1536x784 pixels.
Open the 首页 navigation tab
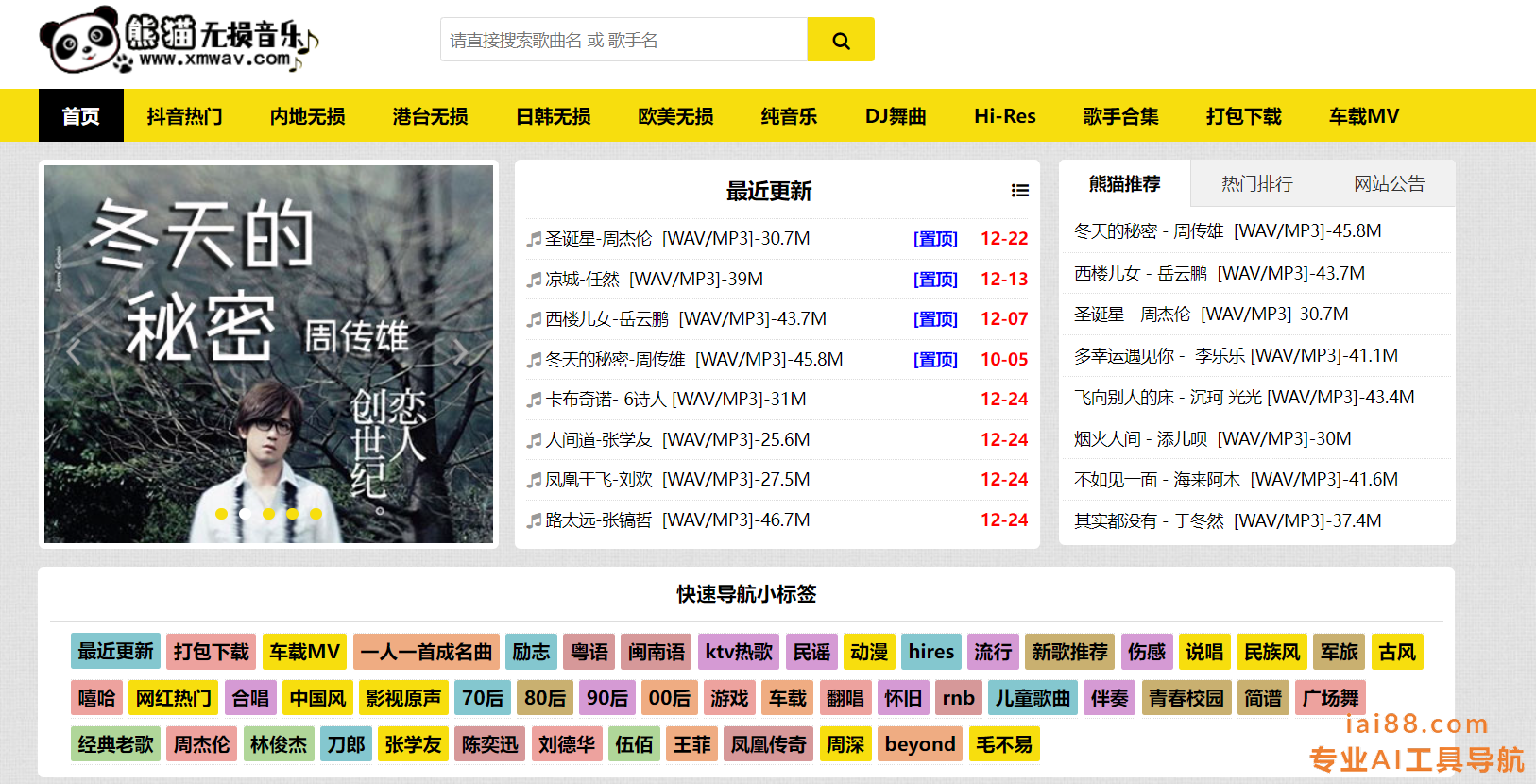(81, 115)
